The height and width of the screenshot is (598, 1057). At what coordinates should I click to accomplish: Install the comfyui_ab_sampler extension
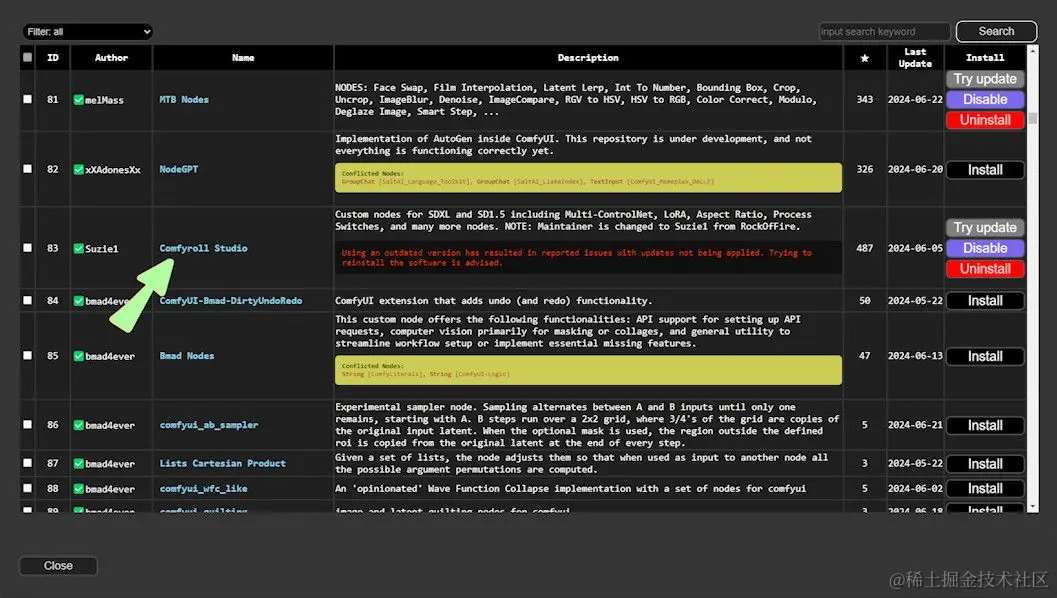tap(985, 425)
